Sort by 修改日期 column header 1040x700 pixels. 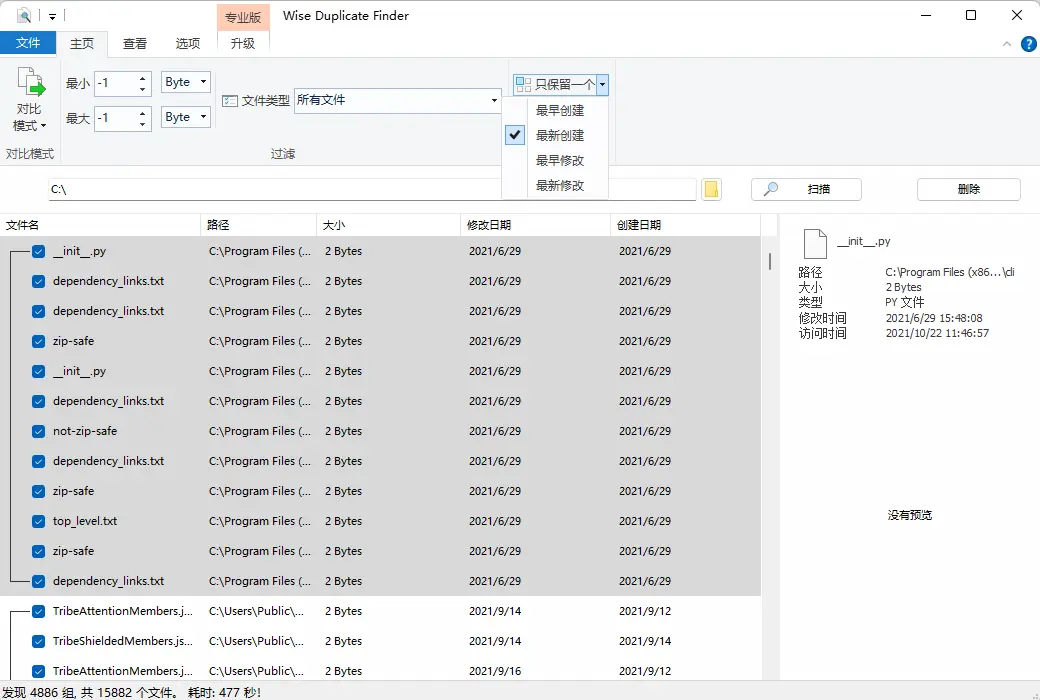click(535, 225)
